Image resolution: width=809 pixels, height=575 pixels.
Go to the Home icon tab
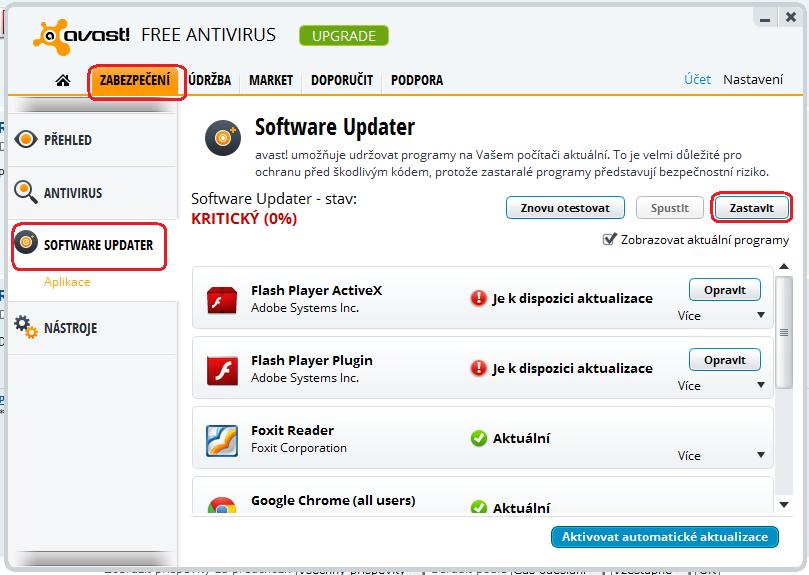coord(63,80)
